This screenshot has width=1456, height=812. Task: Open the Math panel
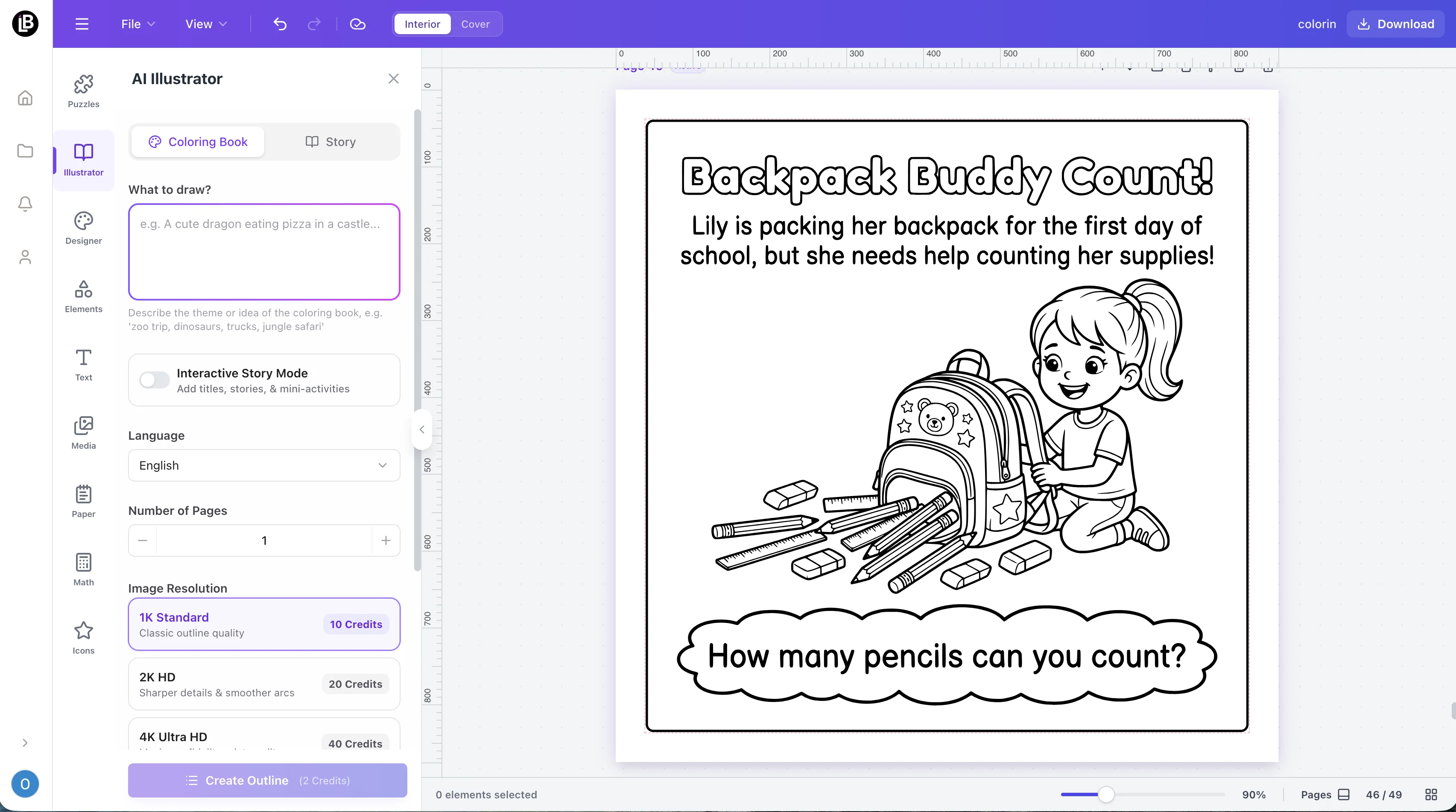pyautogui.click(x=84, y=570)
